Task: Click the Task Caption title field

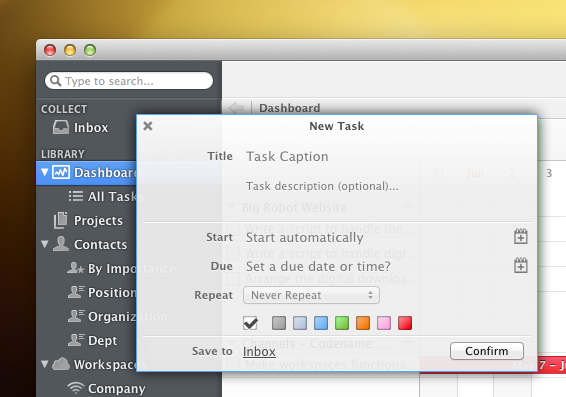Action: 287,156
